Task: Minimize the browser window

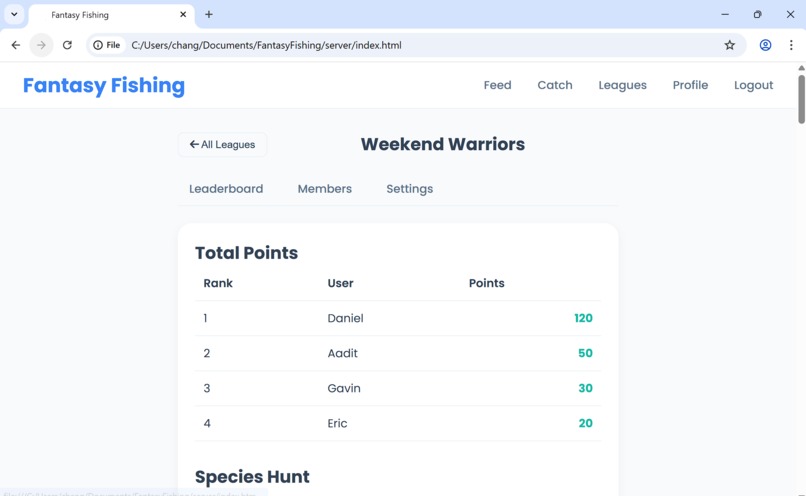Action: pos(725,14)
